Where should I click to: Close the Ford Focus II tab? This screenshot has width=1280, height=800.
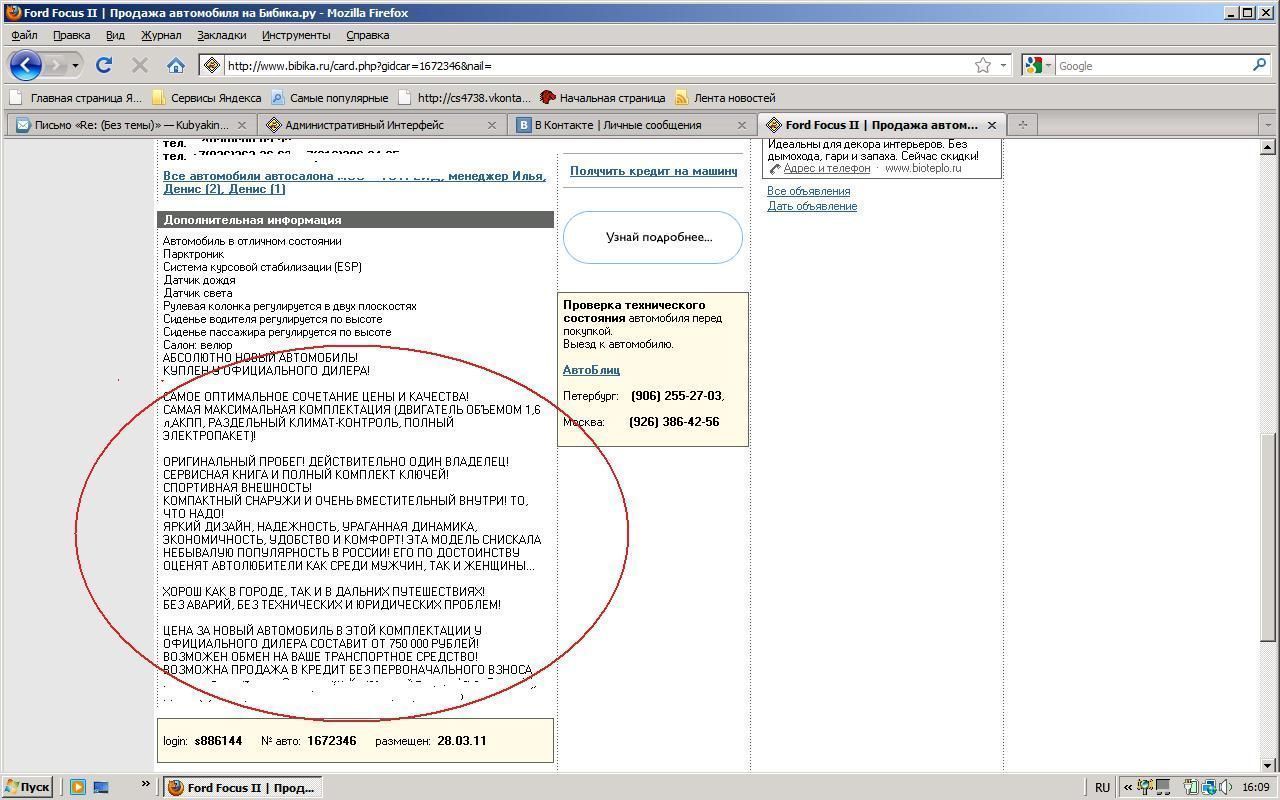pyautogui.click(x=991, y=125)
